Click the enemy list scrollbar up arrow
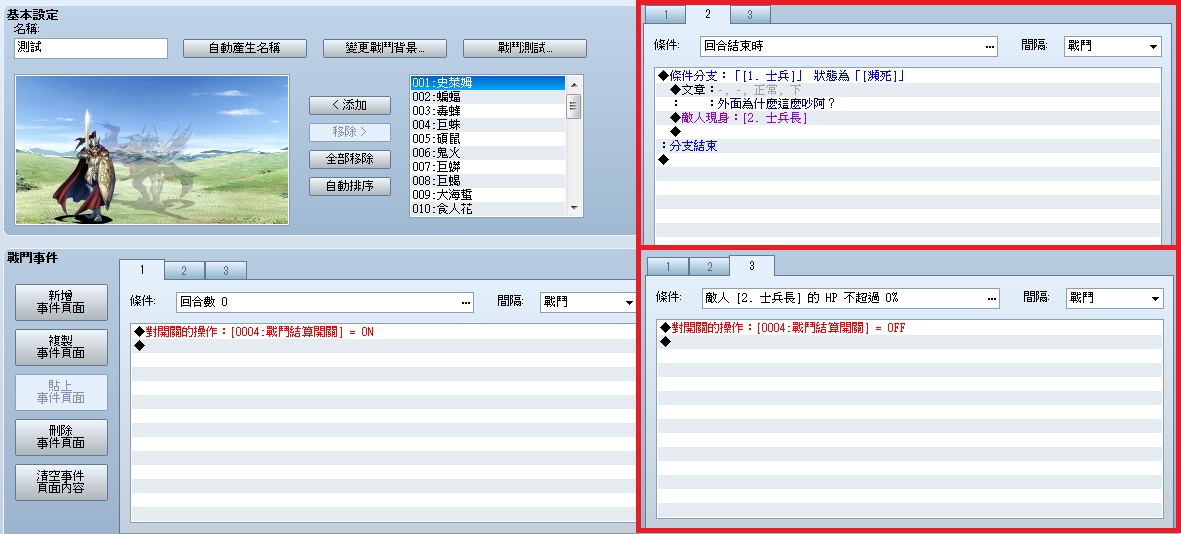Viewport: 1181px width, 534px height. [x=574, y=84]
